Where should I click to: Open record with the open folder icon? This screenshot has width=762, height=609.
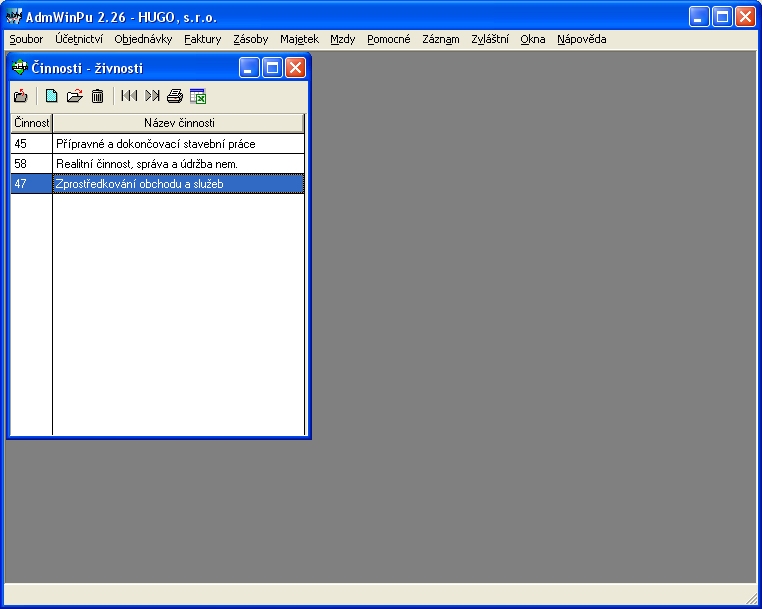(74, 96)
